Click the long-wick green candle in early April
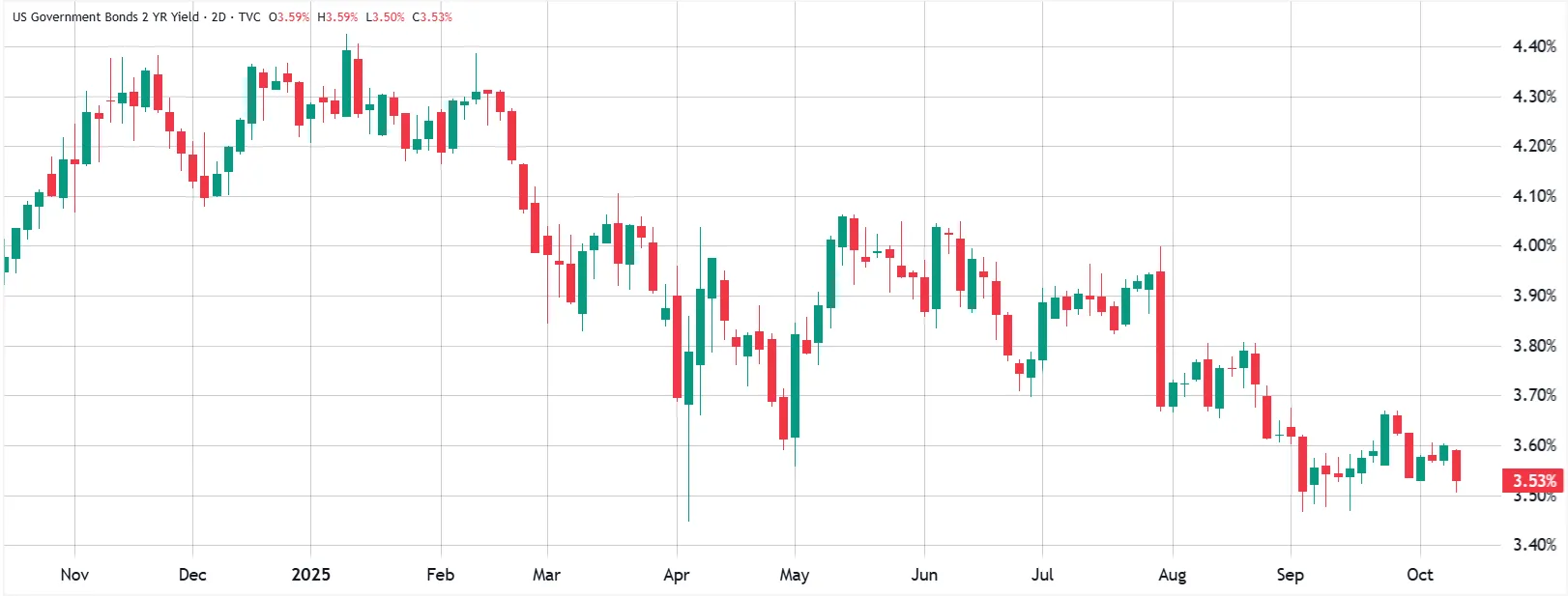 point(688,378)
